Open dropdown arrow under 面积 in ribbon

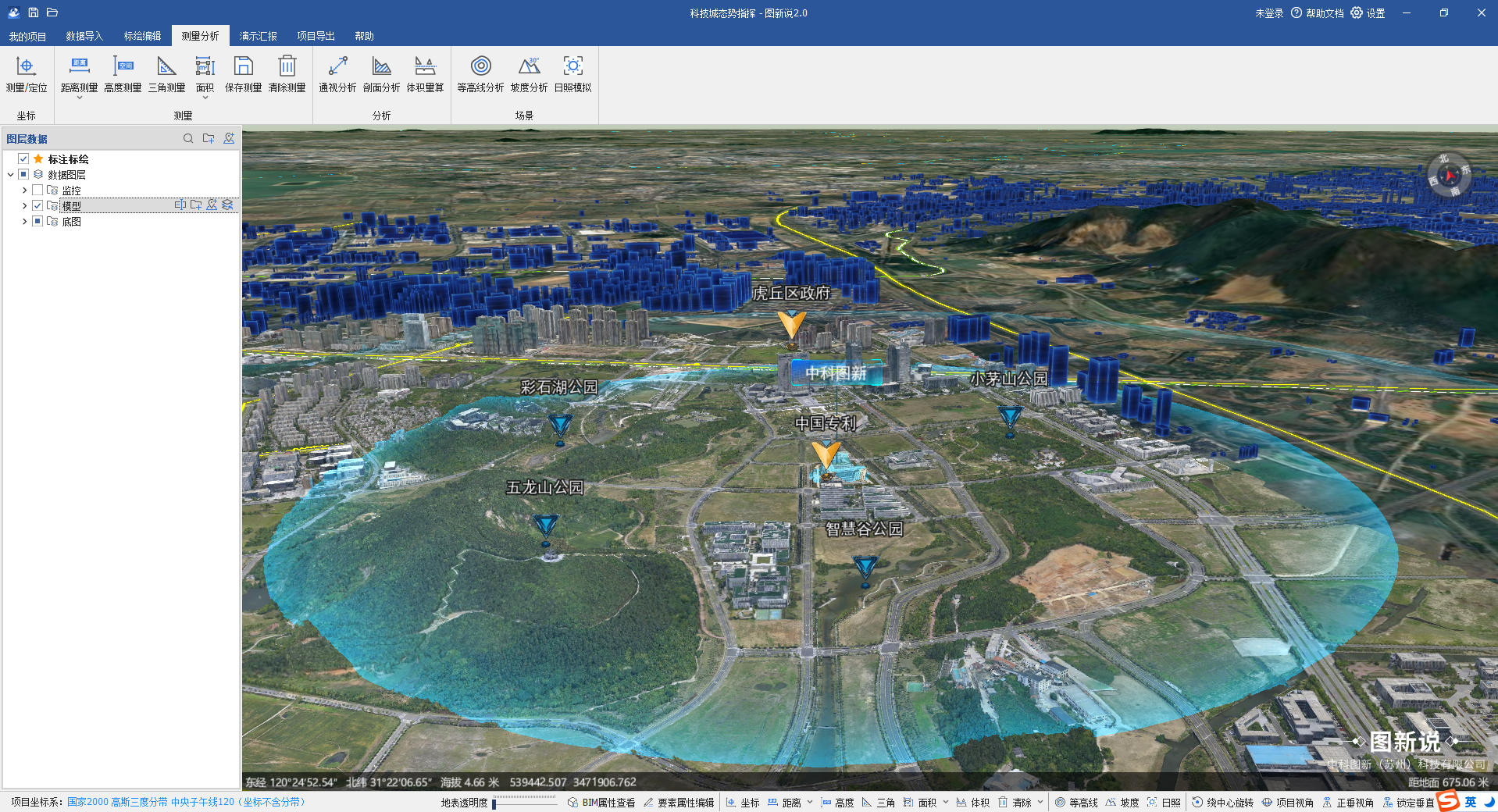(205, 98)
